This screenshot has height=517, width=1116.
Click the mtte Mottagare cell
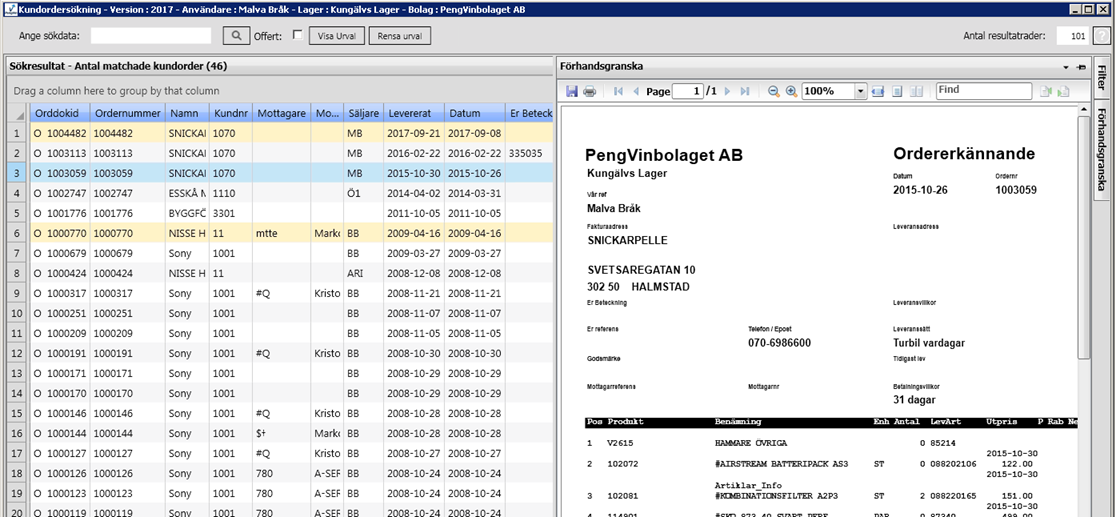point(283,233)
